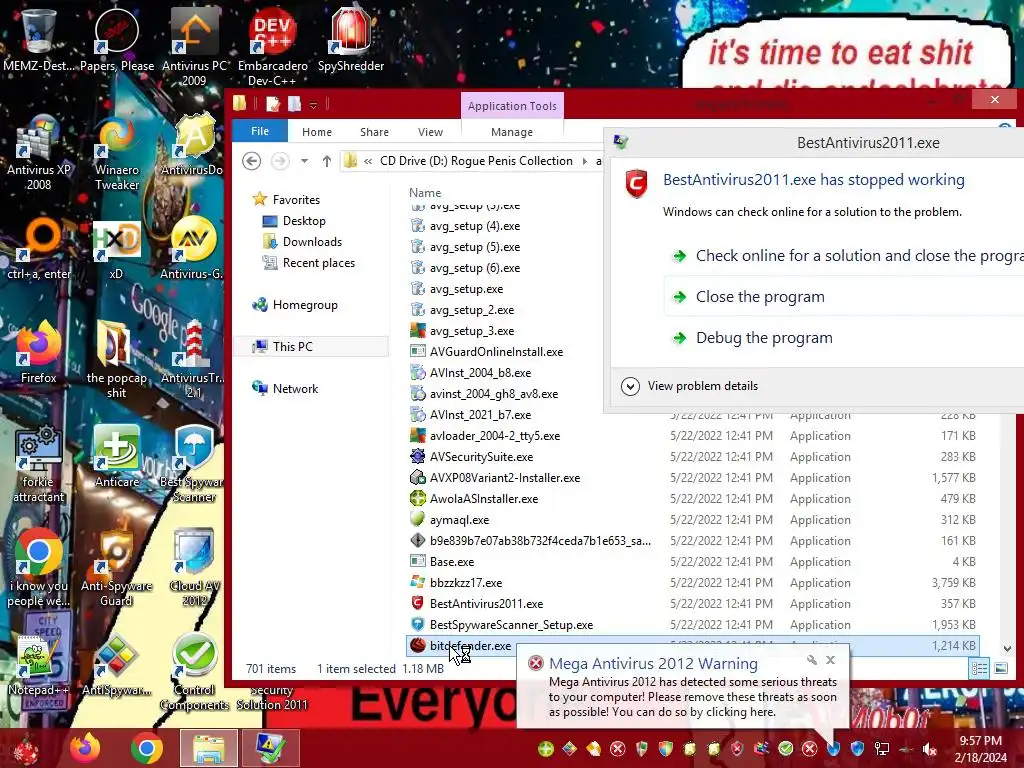Go up one folder level in Explorer
The image size is (1024, 768).
[x=327, y=161]
